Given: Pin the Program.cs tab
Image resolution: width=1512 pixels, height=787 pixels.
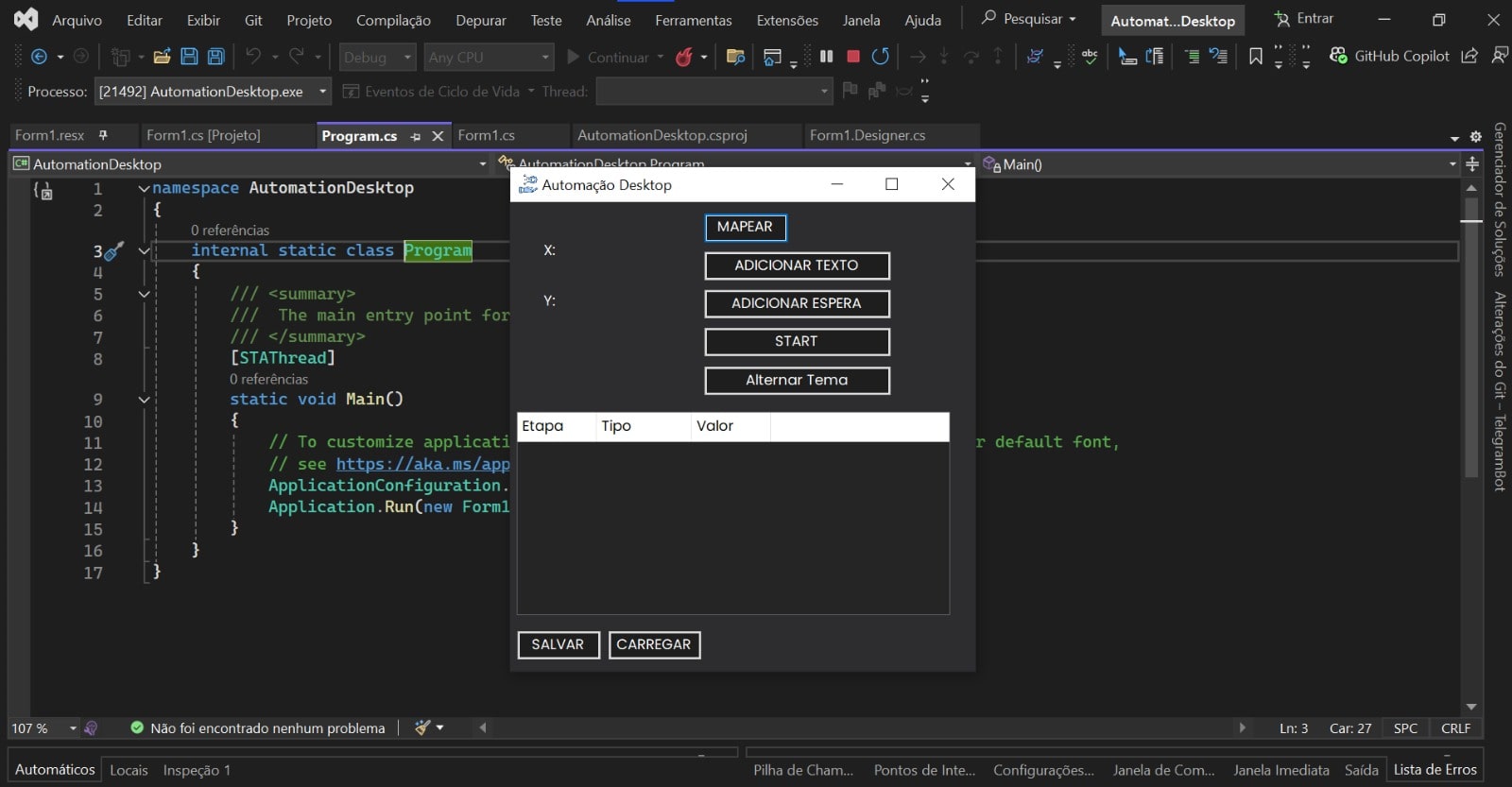Looking at the screenshot, I should click(x=416, y=137).
